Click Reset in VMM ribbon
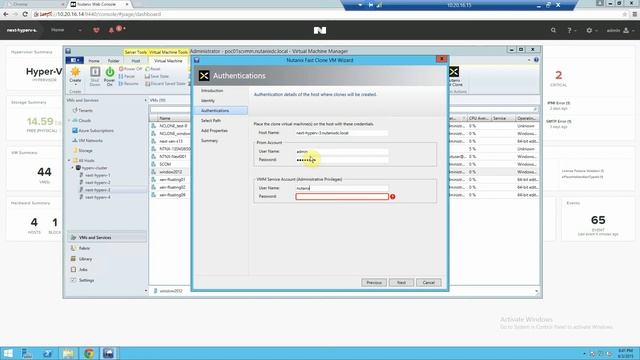This screenshot has width=640, height=360. pos(153,69)
